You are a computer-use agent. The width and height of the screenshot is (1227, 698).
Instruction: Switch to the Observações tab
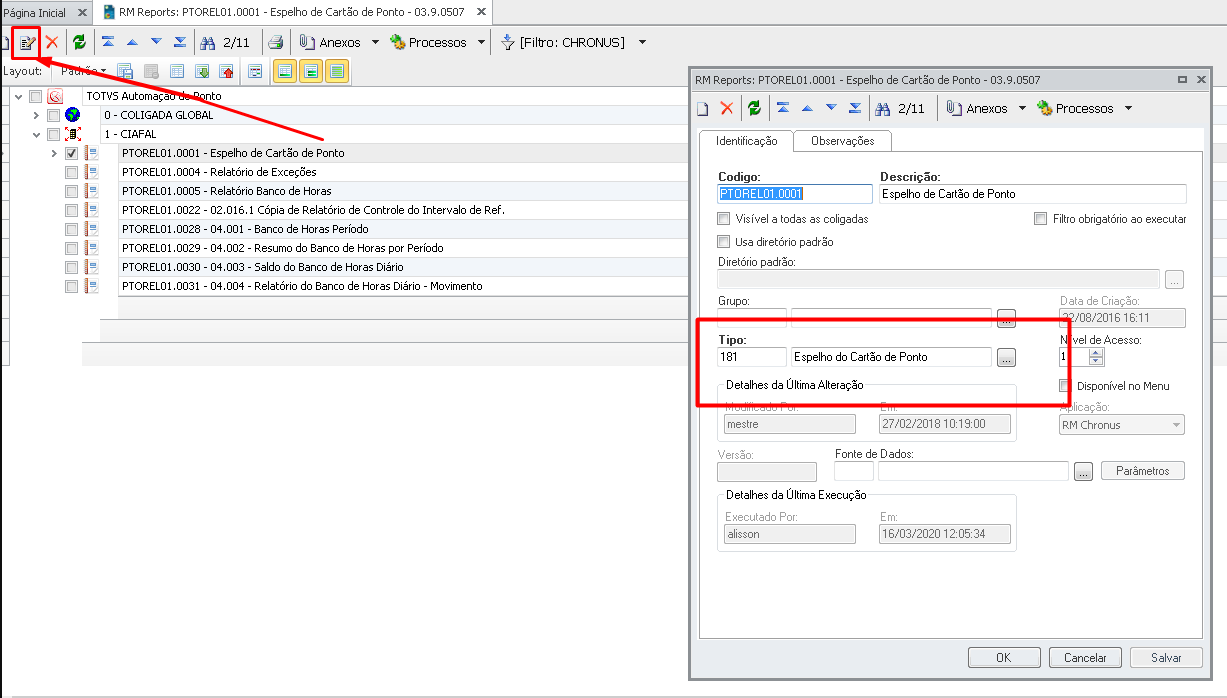point(842,142)
